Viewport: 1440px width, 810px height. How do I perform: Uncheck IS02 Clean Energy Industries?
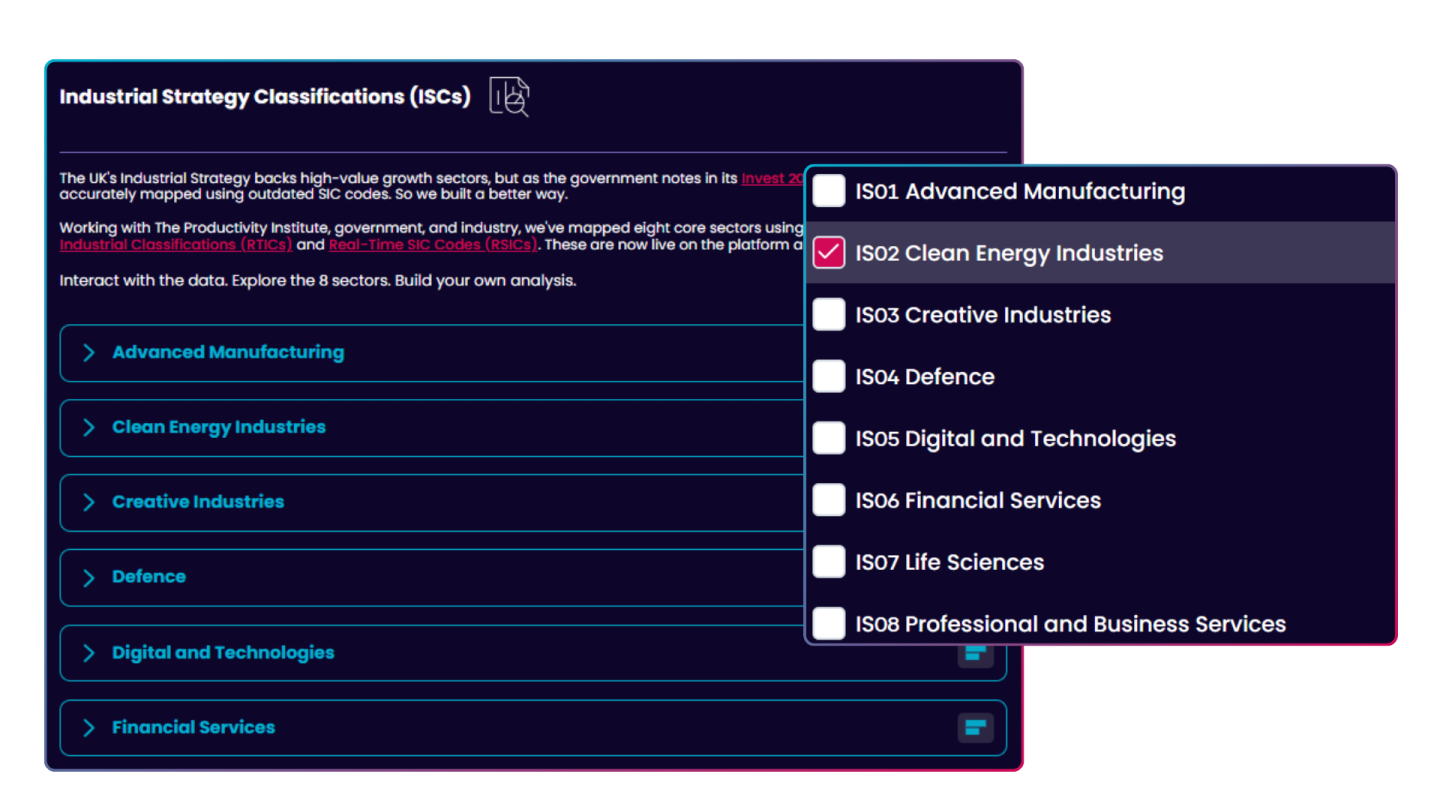pos(828,252)
